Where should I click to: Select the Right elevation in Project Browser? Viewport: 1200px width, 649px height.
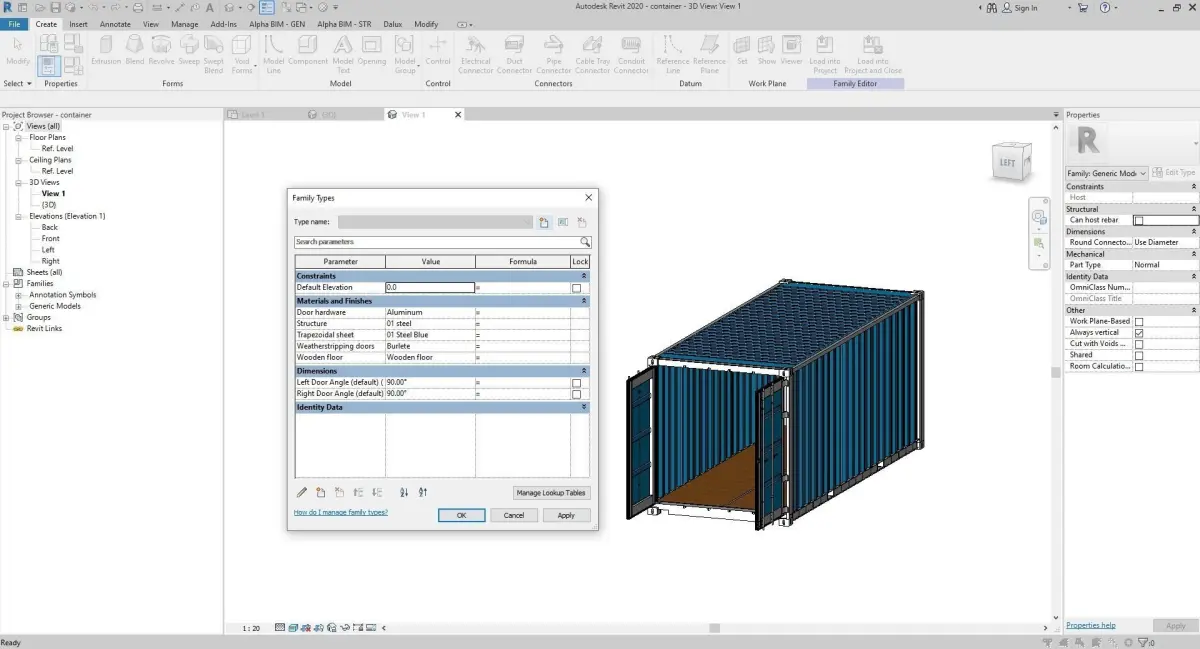[51, 261]
